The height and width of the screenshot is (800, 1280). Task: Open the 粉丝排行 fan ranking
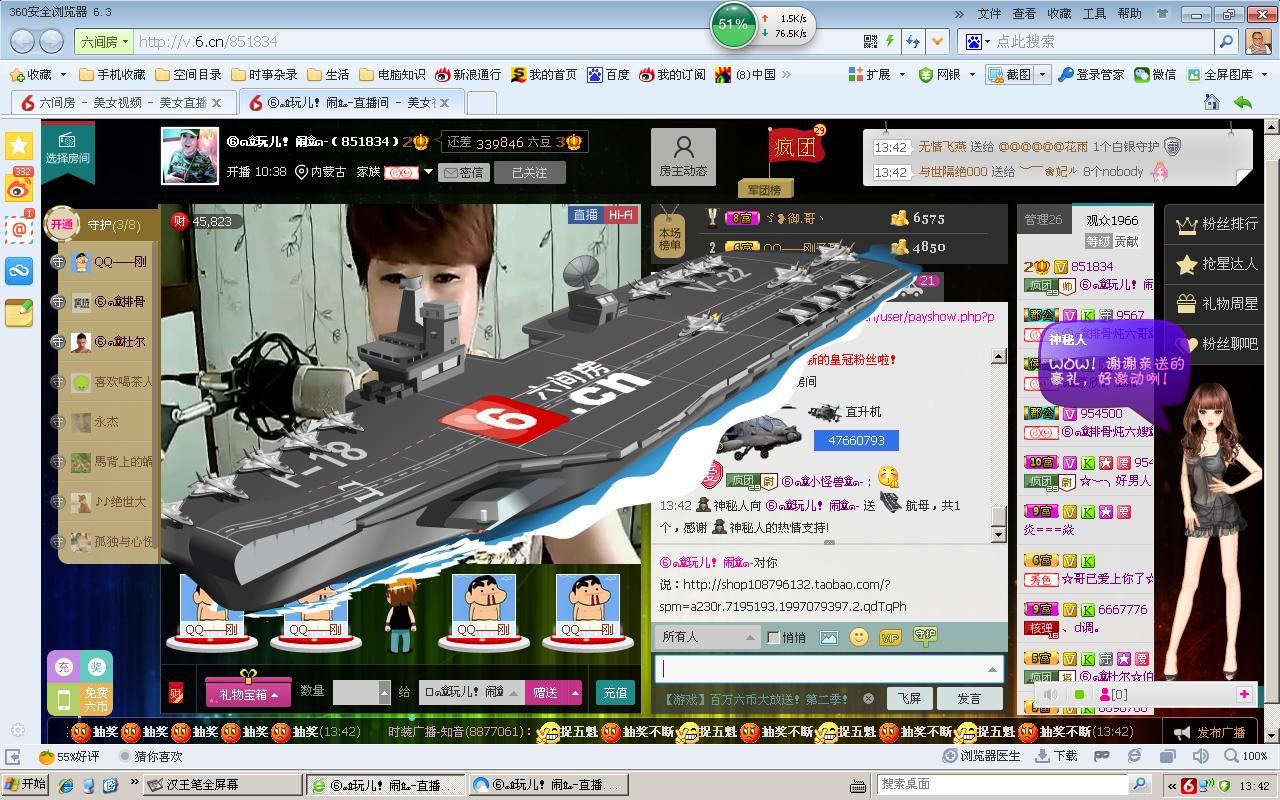tap(1217, 224)
